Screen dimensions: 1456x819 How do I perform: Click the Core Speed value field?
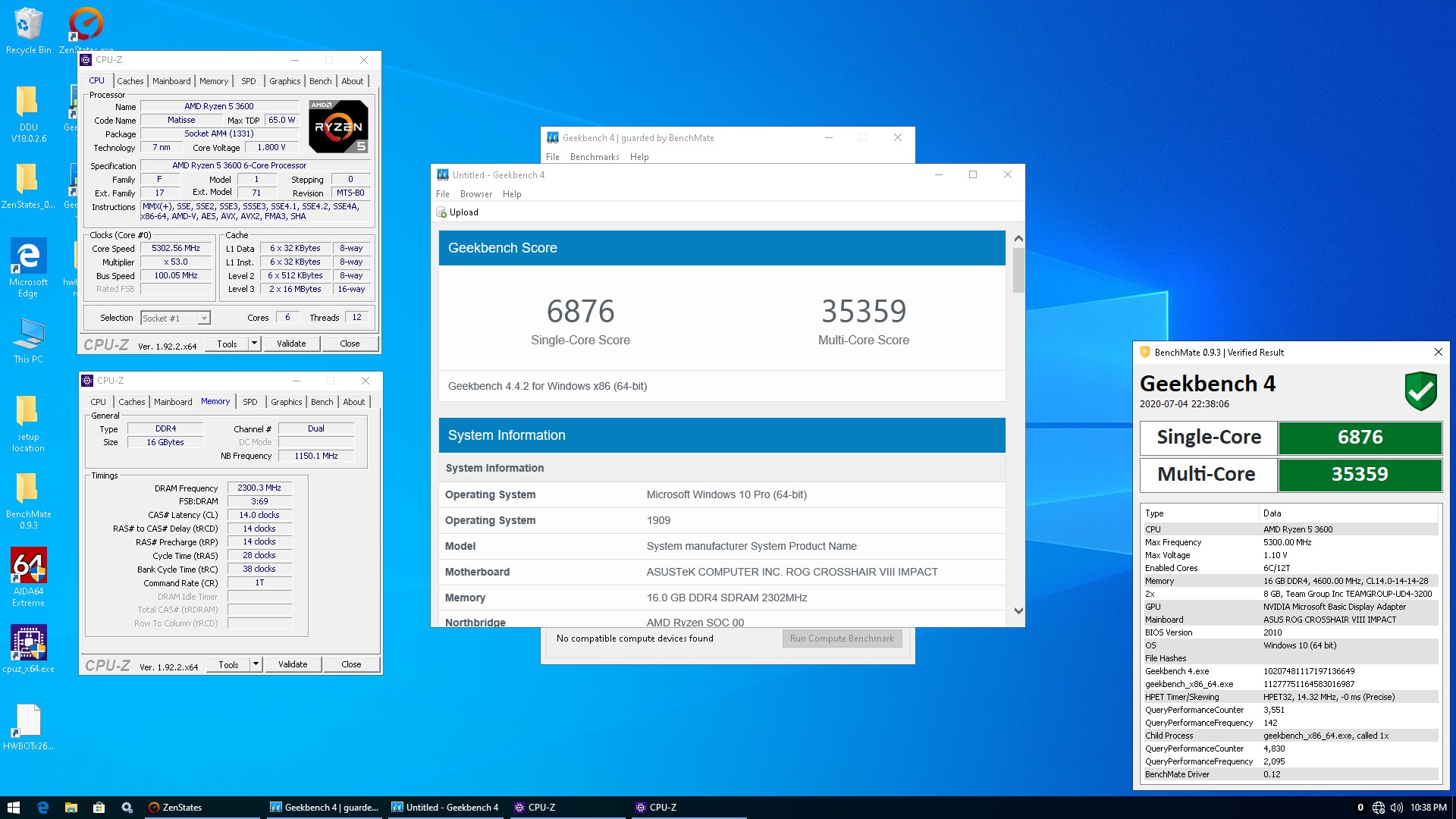point(176,249)
